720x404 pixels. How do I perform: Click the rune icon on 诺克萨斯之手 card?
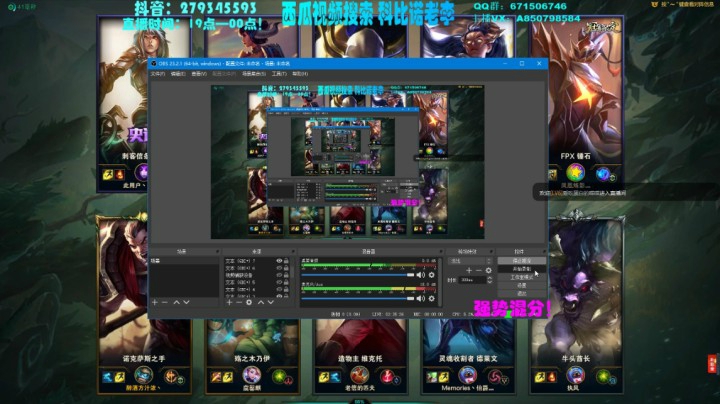tap(172, 377)
